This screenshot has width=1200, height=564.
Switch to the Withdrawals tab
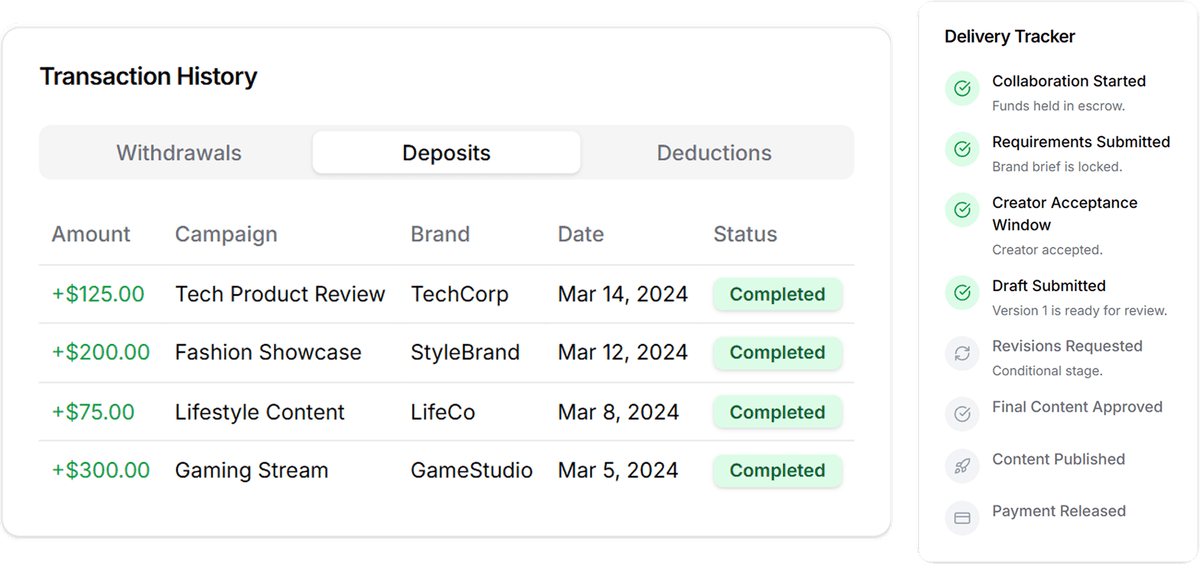point(179,153)
